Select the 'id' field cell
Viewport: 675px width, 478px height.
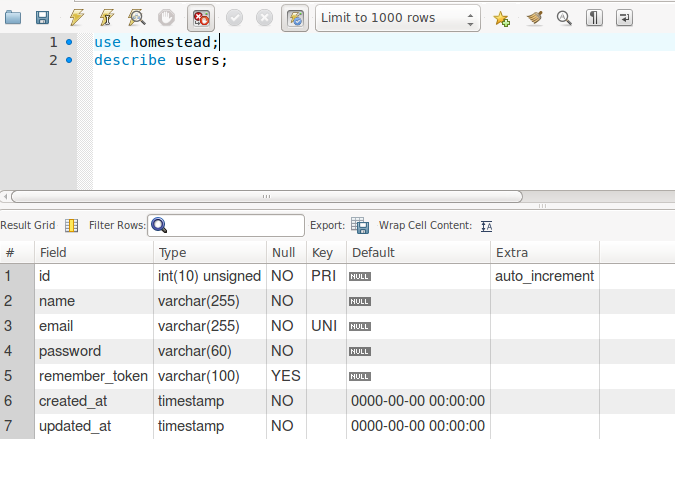tap(94, 276)
